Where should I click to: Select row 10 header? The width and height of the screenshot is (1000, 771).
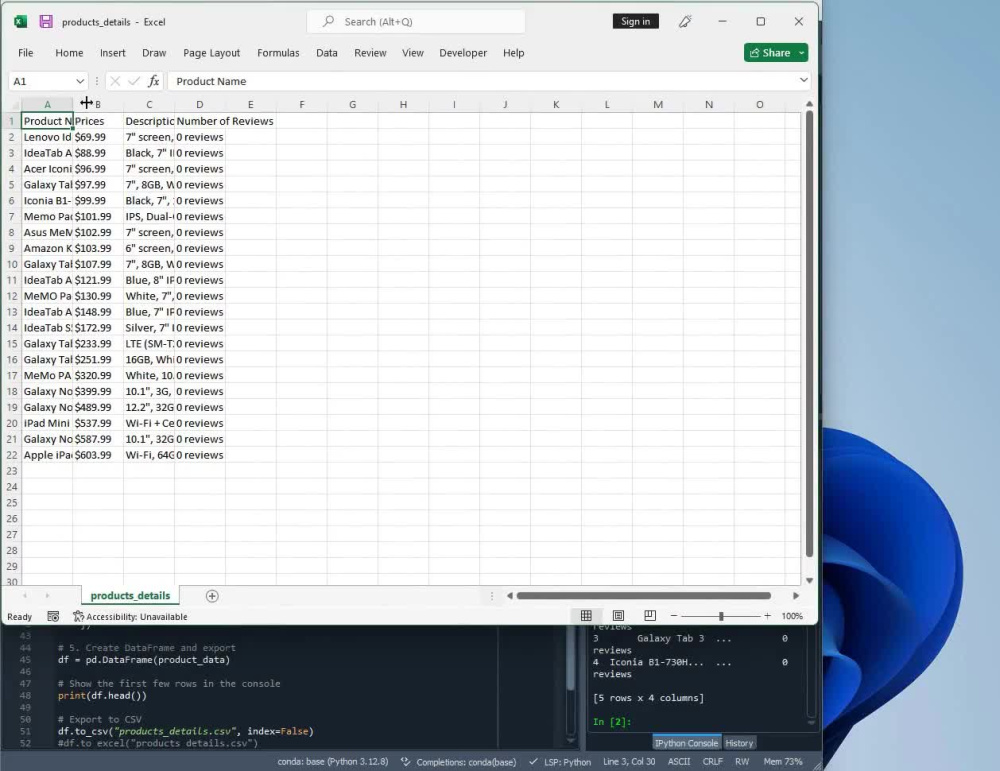point(11,264)
